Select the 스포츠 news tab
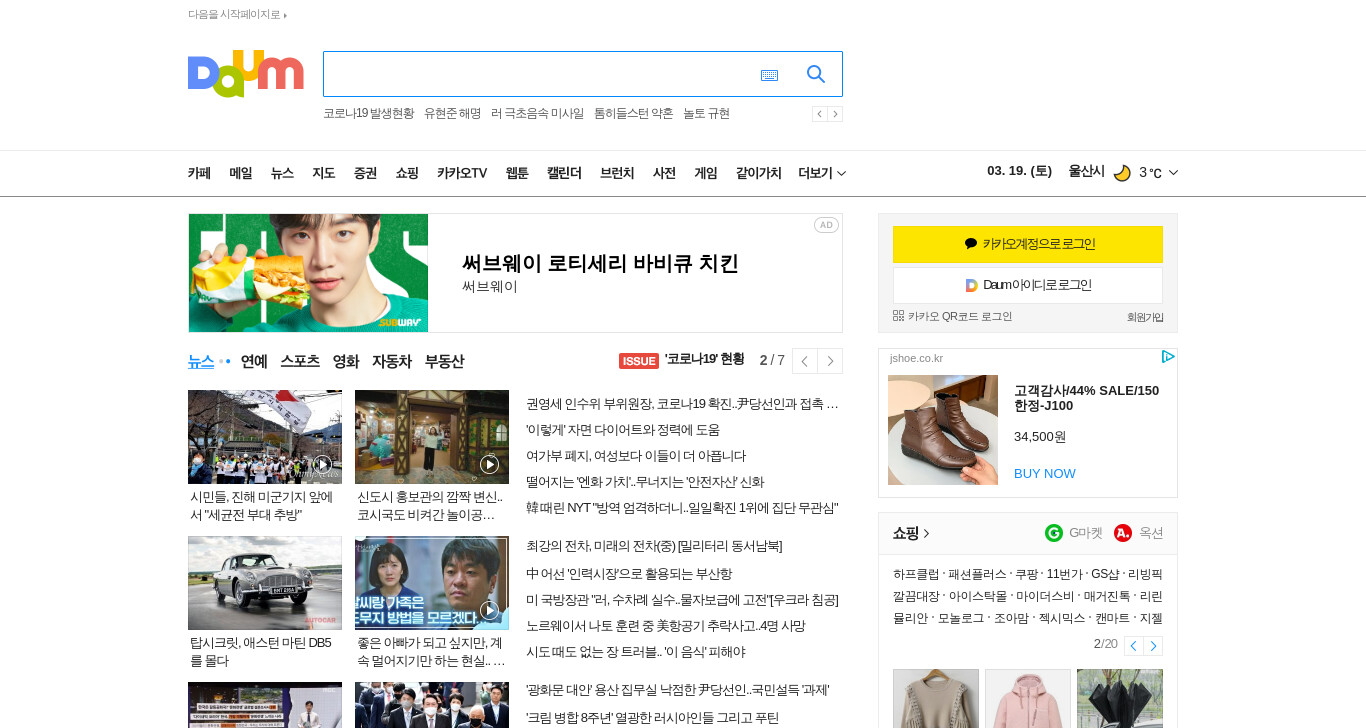 (300, 361)
